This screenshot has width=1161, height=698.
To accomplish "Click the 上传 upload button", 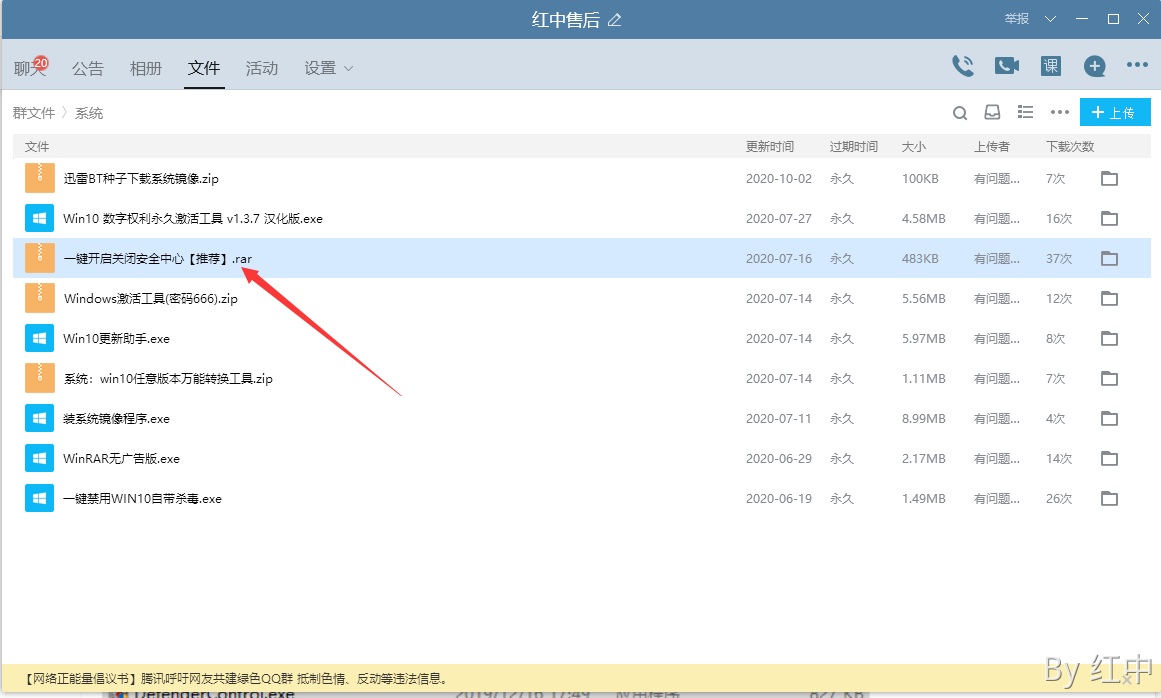I will coord(1114,112).
